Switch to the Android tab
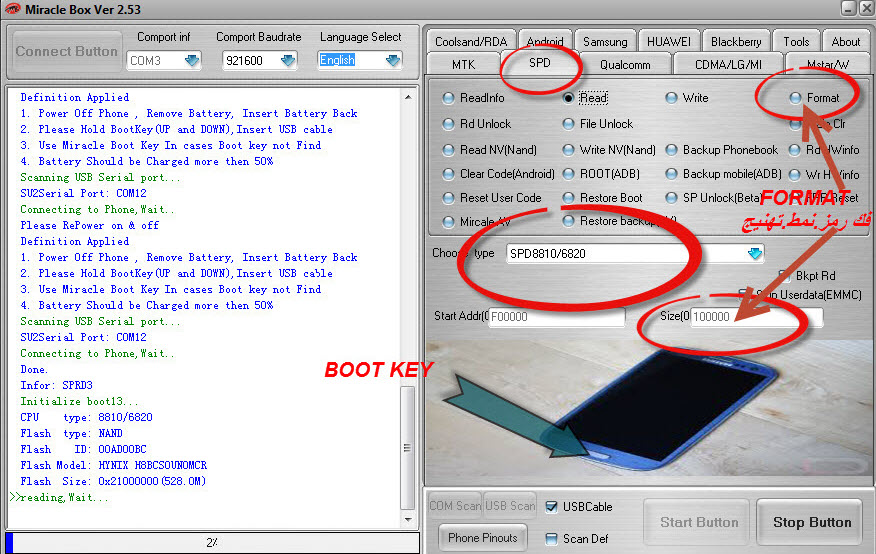Image resolution: width=876 pixels, height=554 pixels. pos(545,41)
